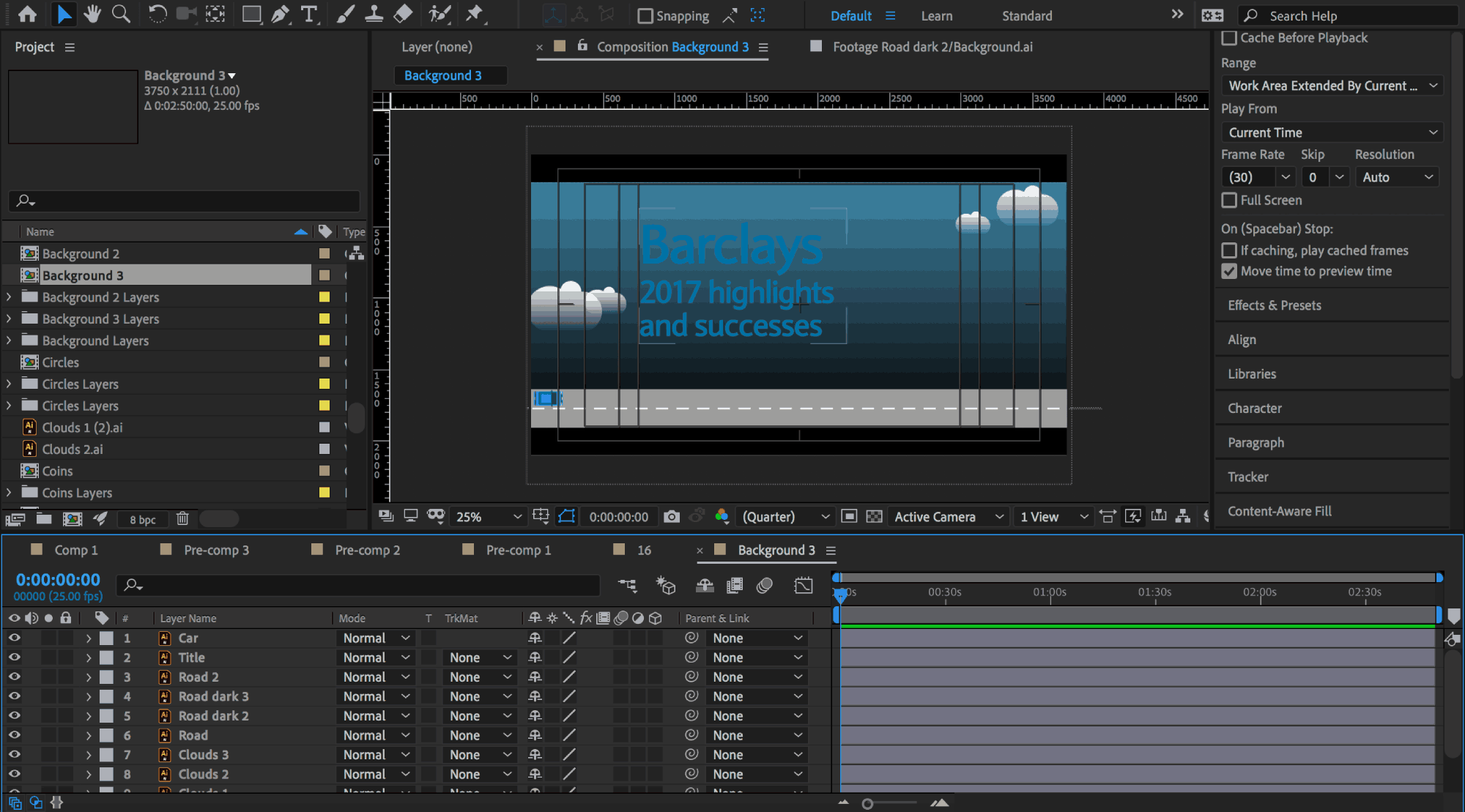The width and height of the screenshot is (1465, 812).
Task: Open the (Quarter) resolution dropdown
Action: (786, 517)
